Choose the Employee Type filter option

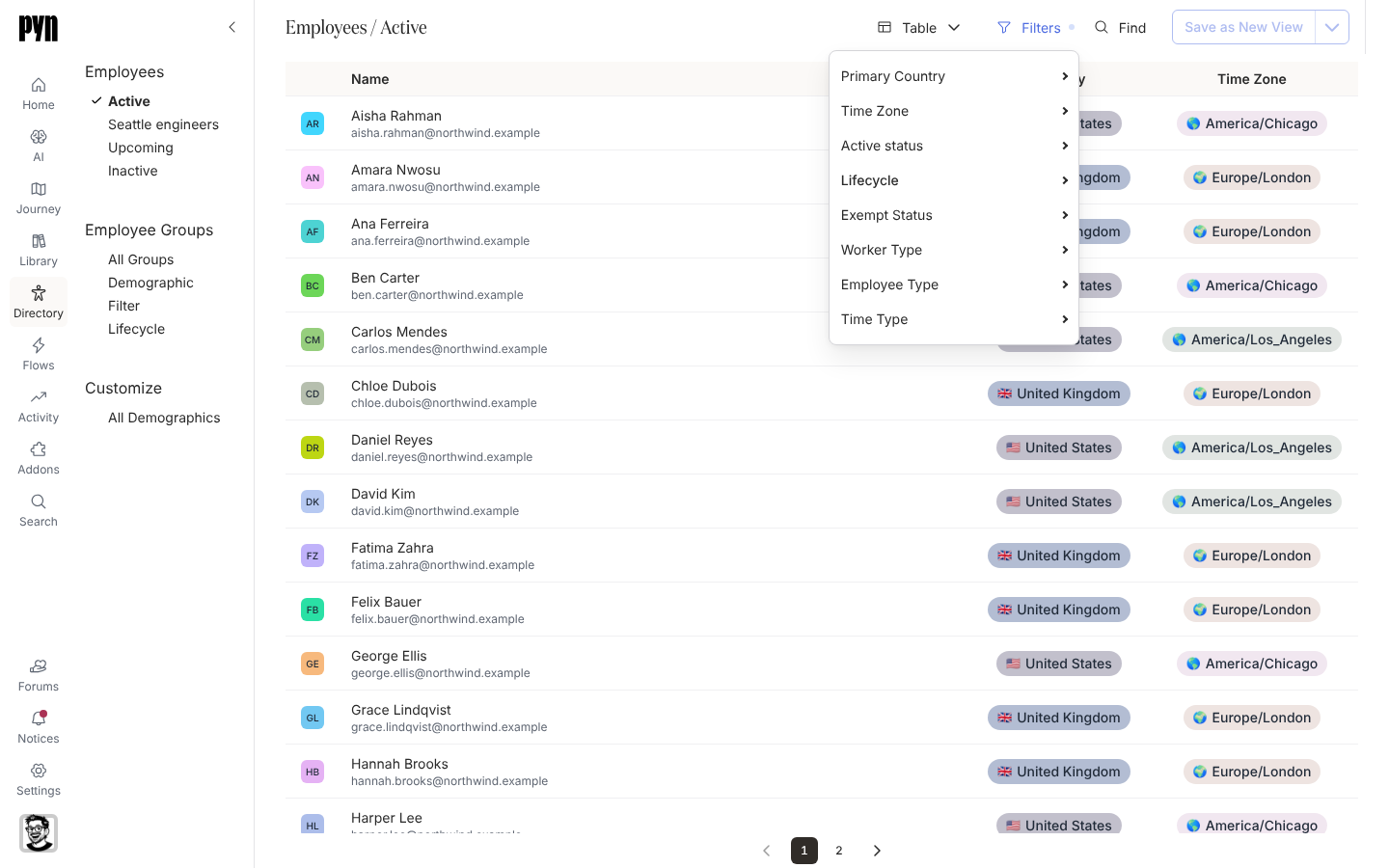[954, 285]
